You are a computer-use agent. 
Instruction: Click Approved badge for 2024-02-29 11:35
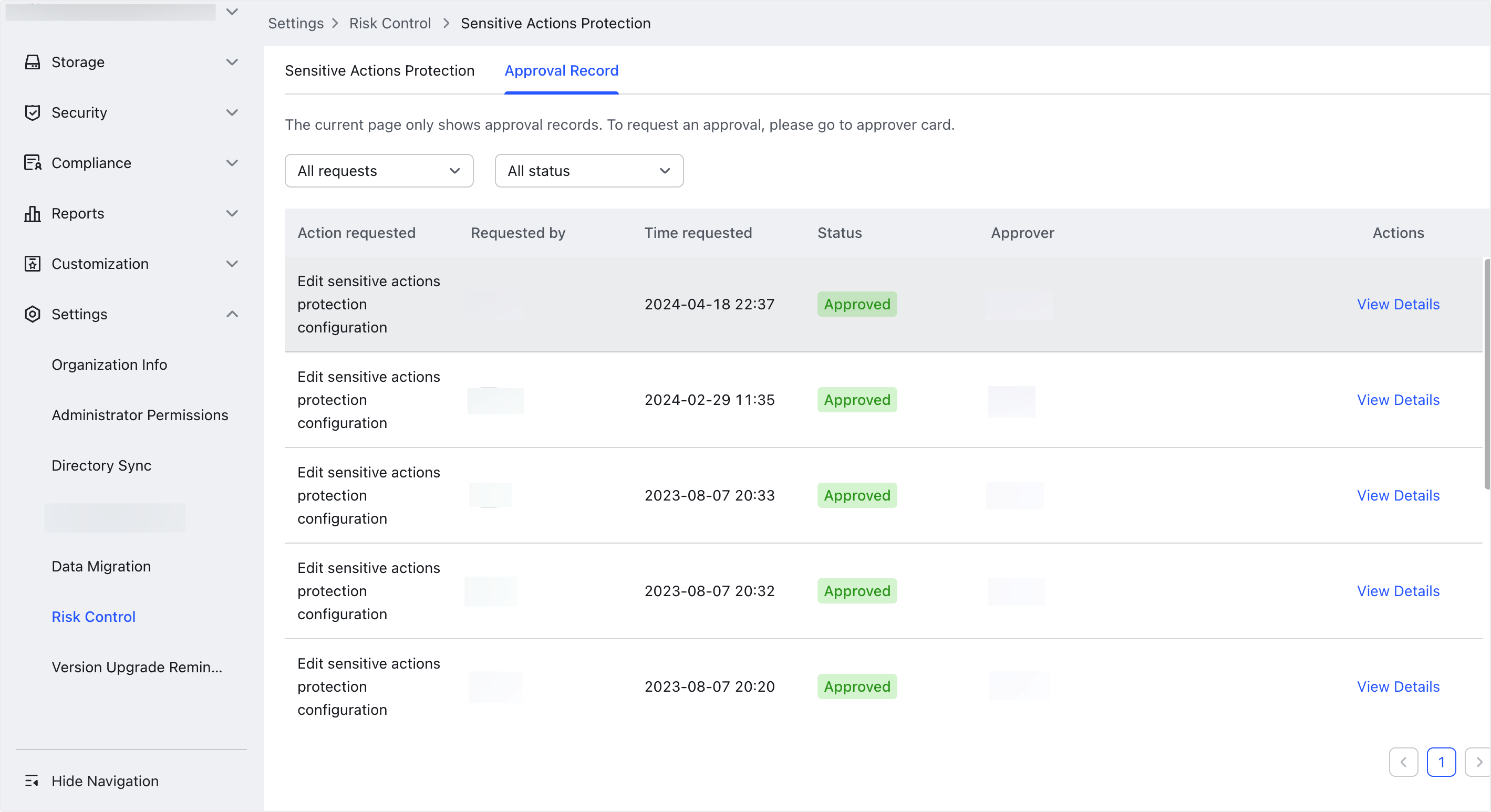pos(857,400)
